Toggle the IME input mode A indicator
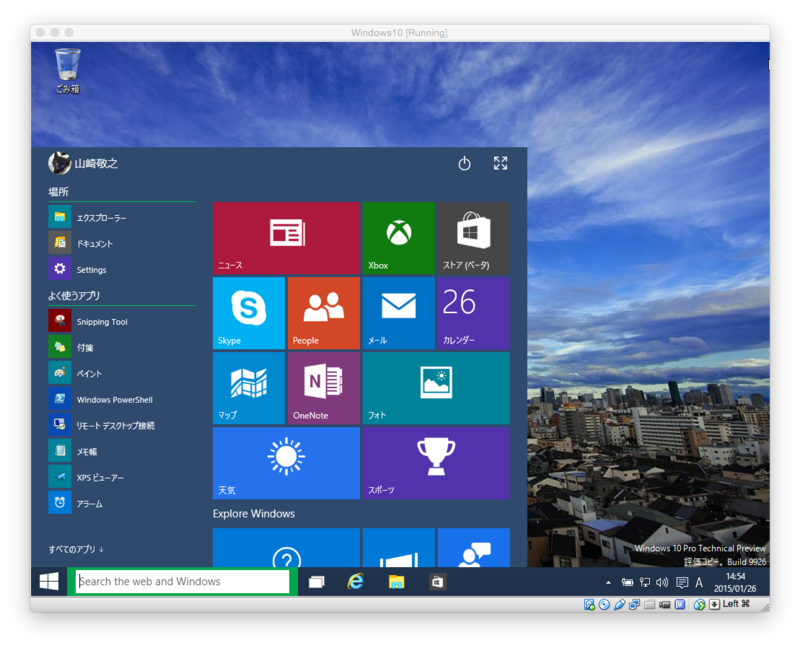 coord(699,582)
